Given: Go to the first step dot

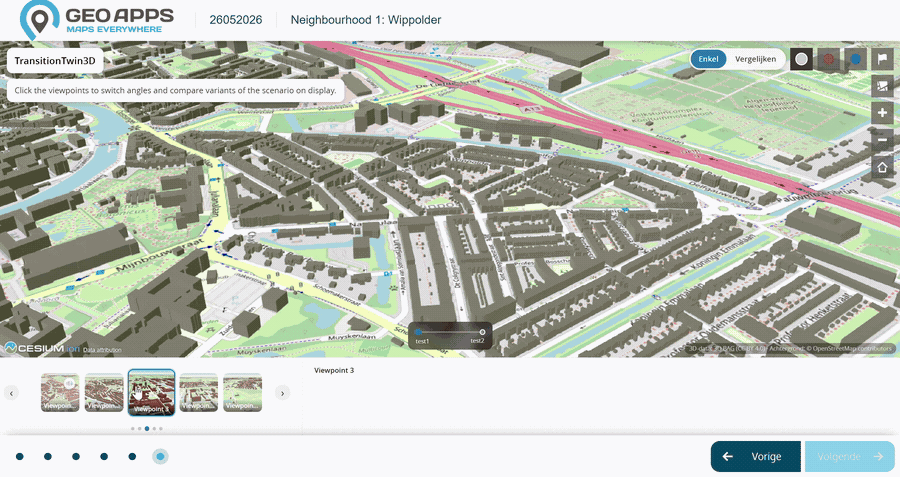Looking at the screenshot, I should tap(20, 456).
